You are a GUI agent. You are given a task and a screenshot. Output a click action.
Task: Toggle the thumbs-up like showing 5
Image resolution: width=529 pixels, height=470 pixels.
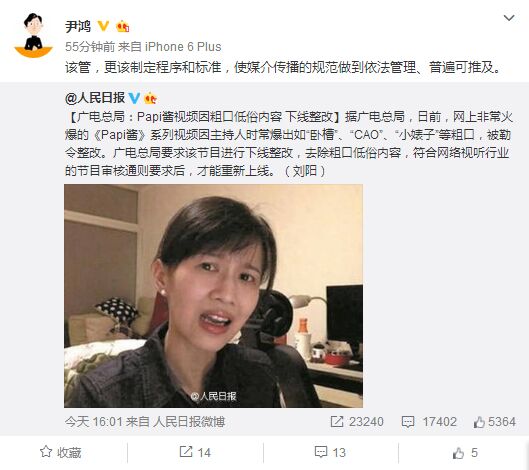click(x=465, y=452)
